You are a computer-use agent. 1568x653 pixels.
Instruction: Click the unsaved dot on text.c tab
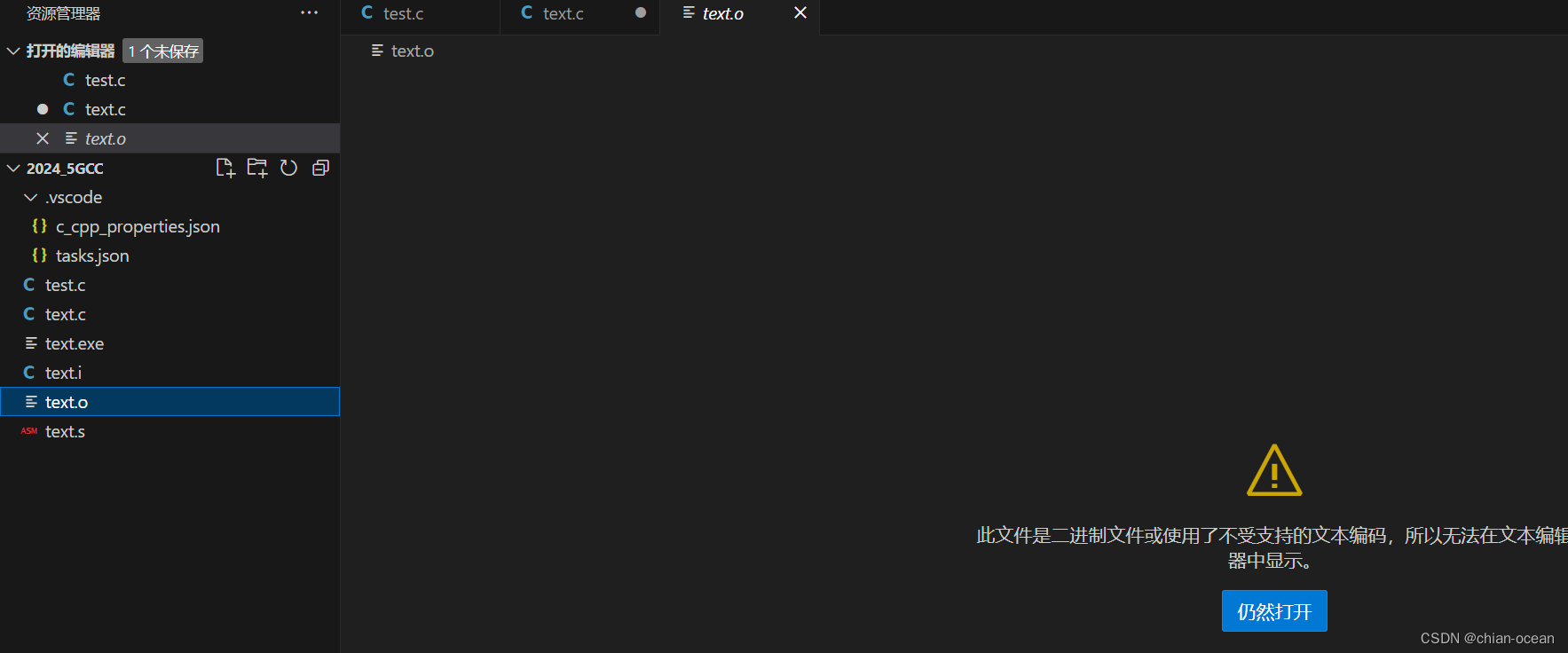pyautogui.click(x=641, y=13)
